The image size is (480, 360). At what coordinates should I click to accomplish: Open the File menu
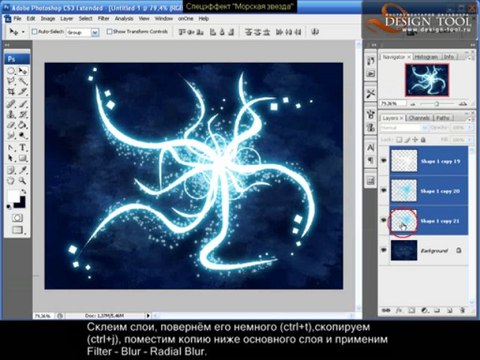click(x=17, y=19)
